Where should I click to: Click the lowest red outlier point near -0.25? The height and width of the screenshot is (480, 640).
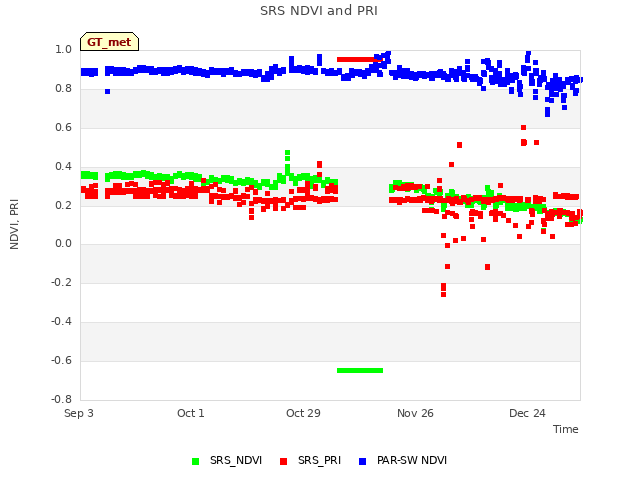click(x=444, y=294)
